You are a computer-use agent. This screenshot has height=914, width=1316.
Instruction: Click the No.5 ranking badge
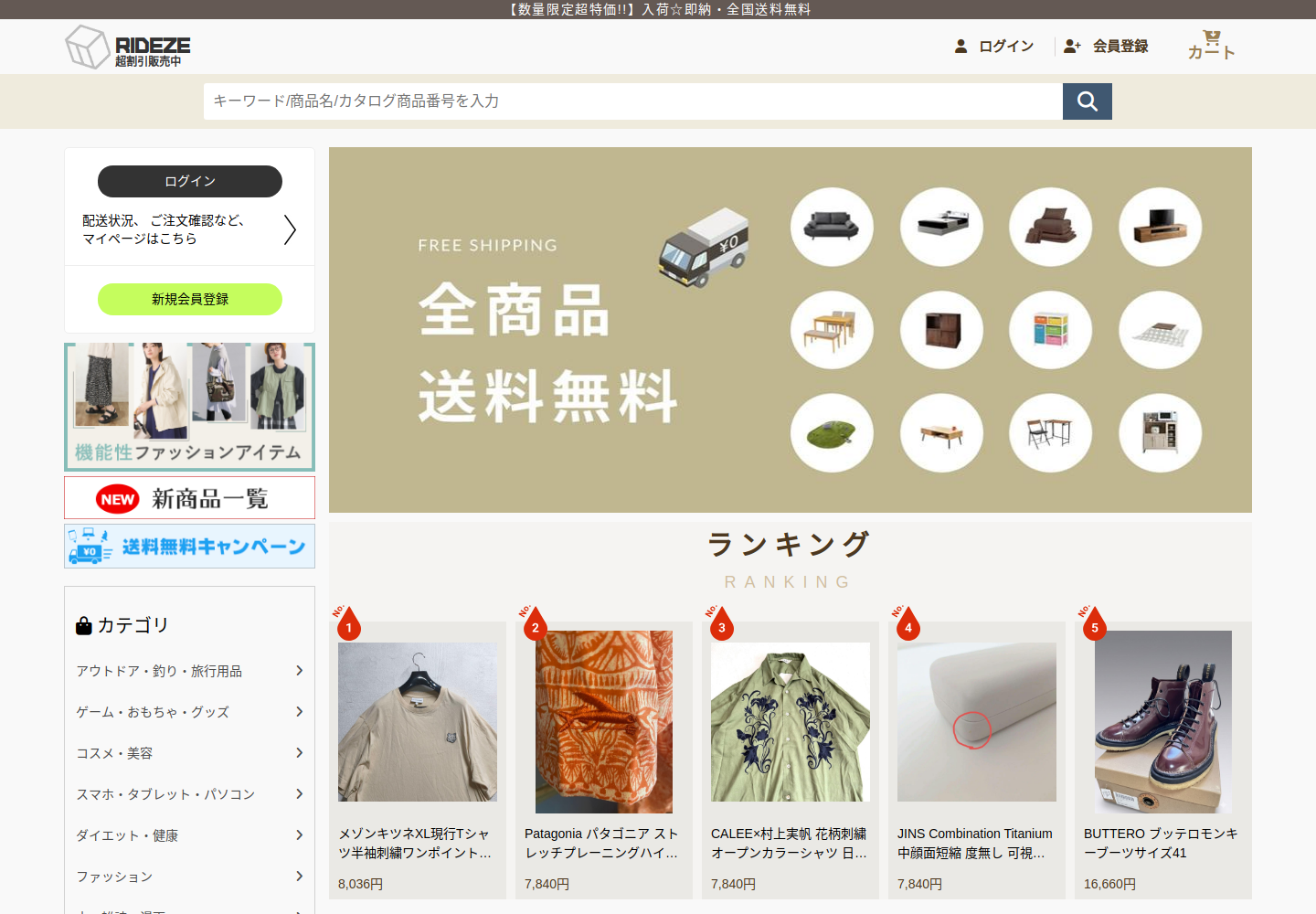click(1093, 622)
